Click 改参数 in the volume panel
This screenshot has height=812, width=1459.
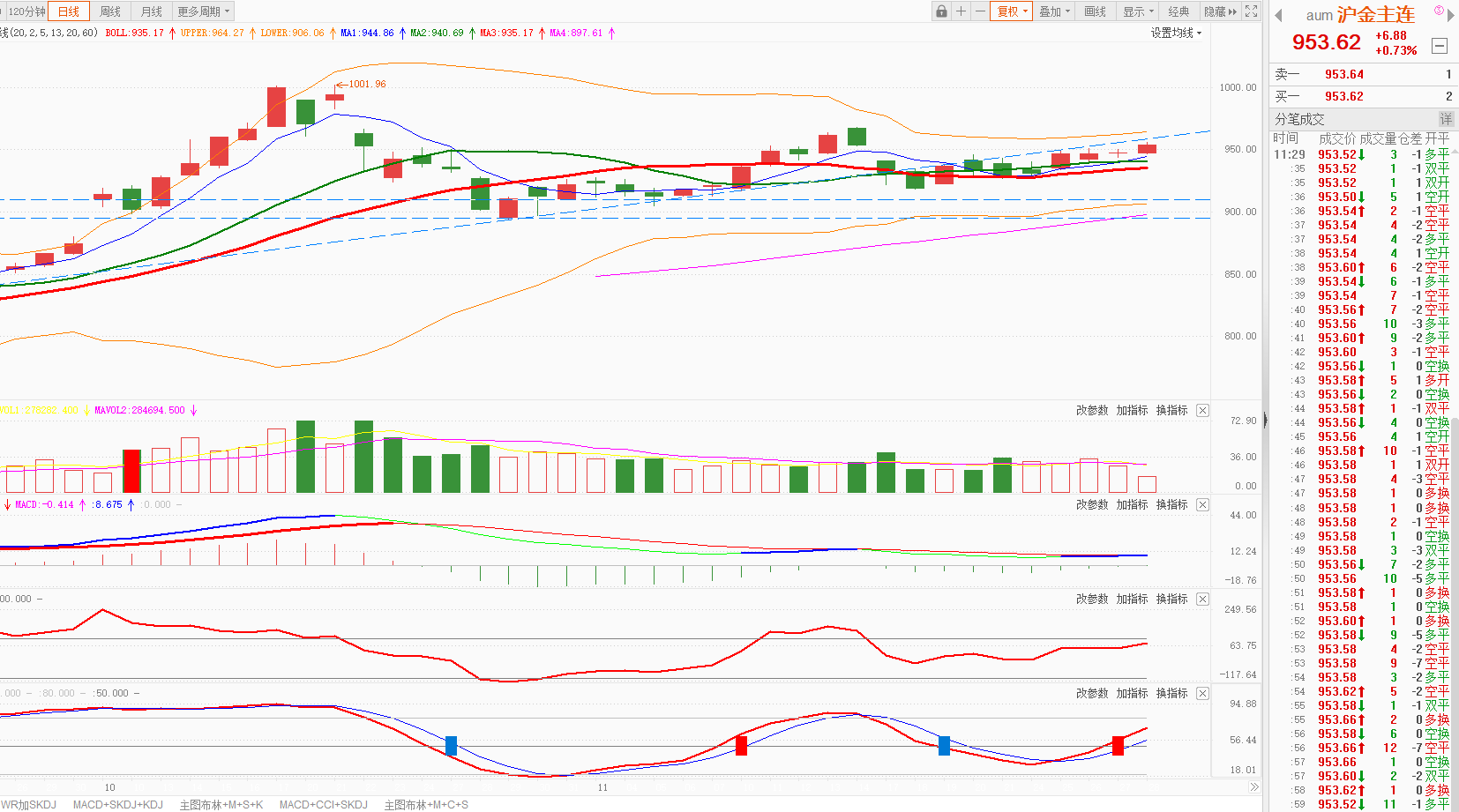[x=1092, y=410]
